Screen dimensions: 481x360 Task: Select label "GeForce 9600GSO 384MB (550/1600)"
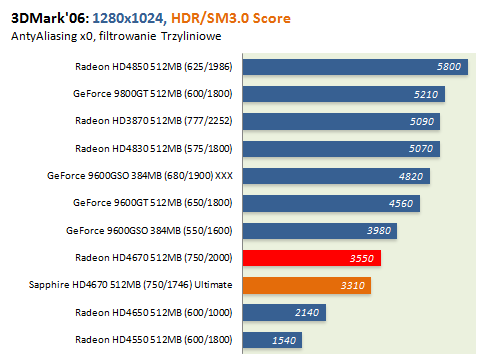pos(149,231)
